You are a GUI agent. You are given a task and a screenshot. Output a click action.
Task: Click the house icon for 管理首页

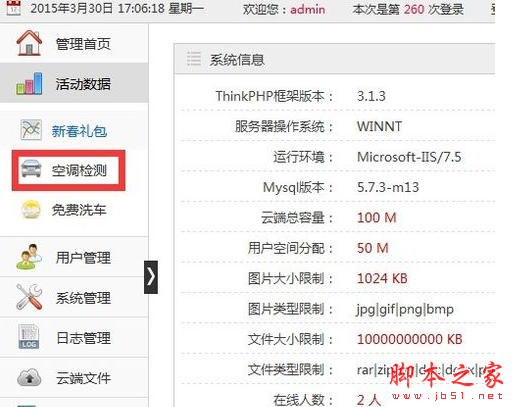(x=29, y=43)
